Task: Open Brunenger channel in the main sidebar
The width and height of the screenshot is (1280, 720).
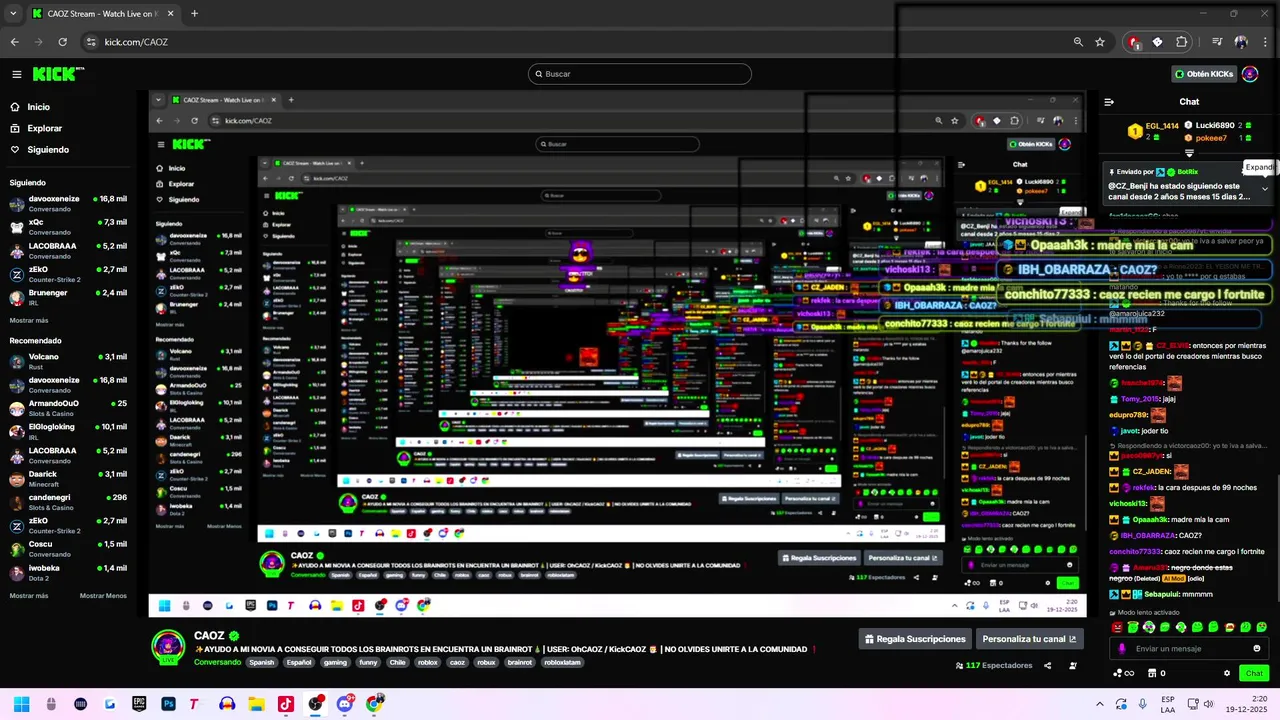Action: pyautogui.click(x=68, y=297)
